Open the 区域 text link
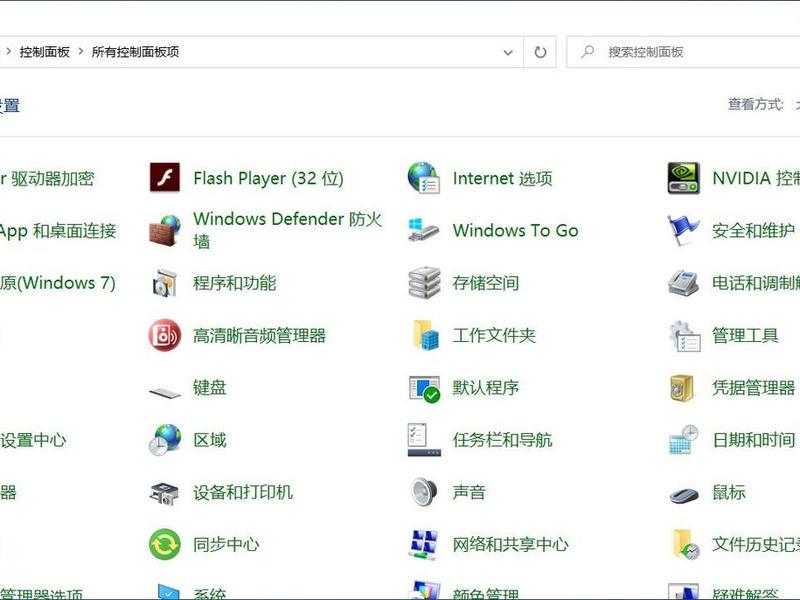 pos(209,439)
